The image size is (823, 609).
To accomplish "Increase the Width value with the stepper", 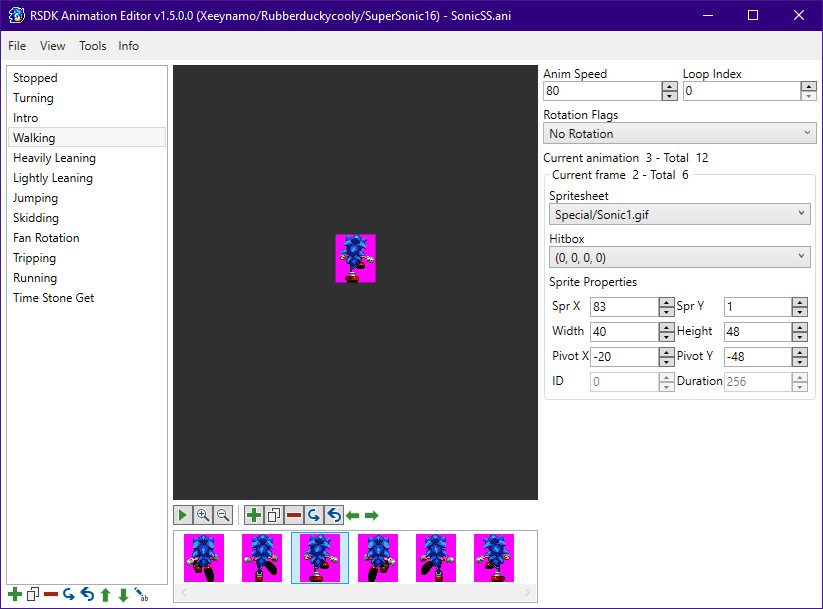I will pyautogui.click(x=668, y=326).
